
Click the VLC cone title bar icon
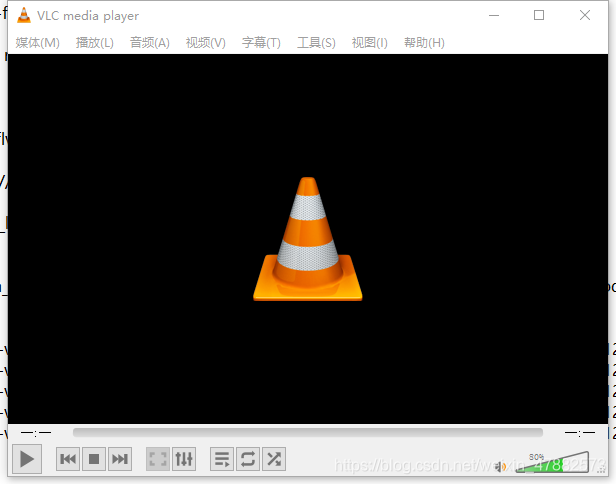(24, 15)
